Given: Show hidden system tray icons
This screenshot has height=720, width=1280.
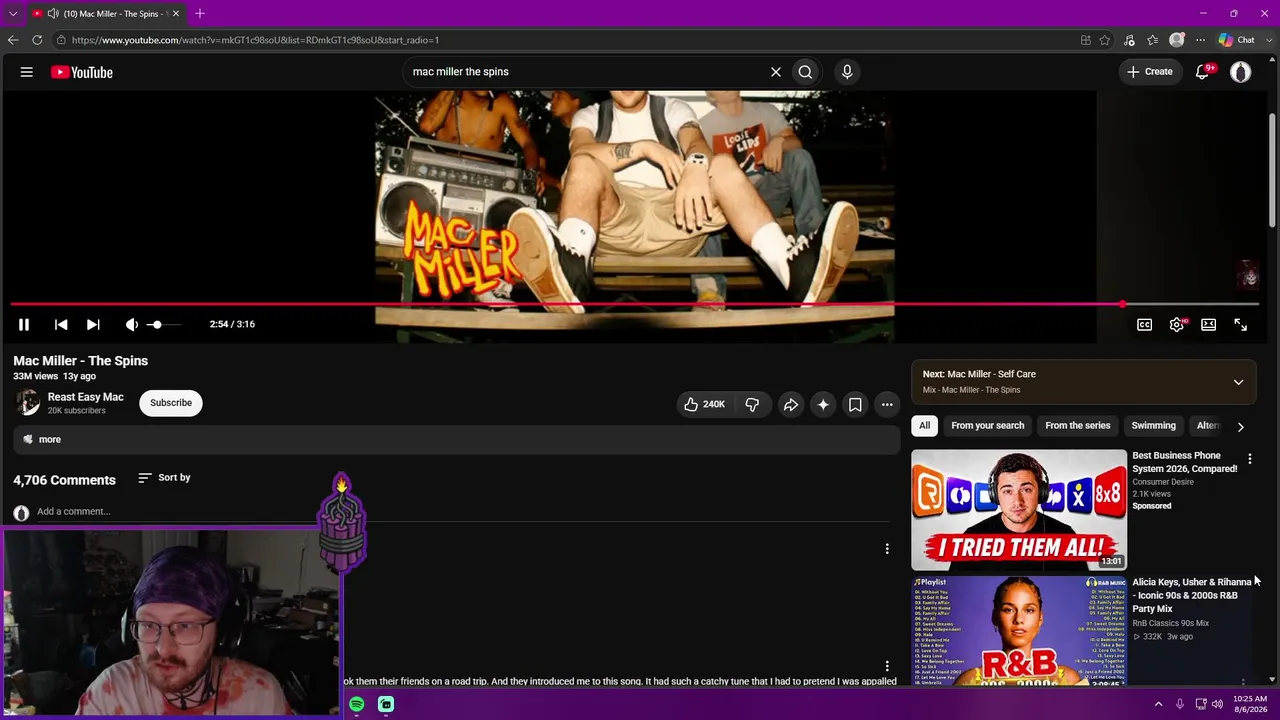Looking at the screenshot, I should 1159,704.
